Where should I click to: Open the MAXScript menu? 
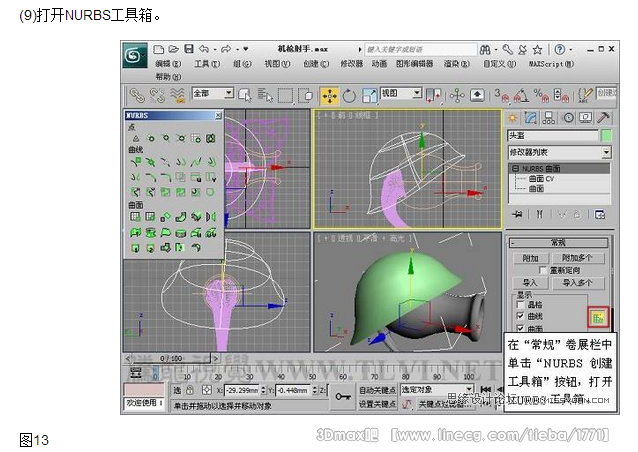pos(551,64)
